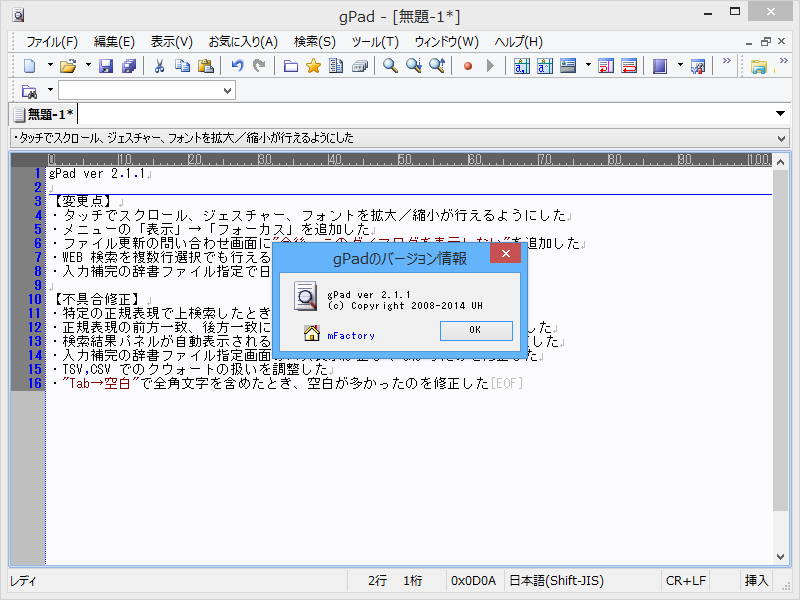Click the vertical scrollbar thumb
The width and height of the screenshot is (800, 600).
point(780,341)
